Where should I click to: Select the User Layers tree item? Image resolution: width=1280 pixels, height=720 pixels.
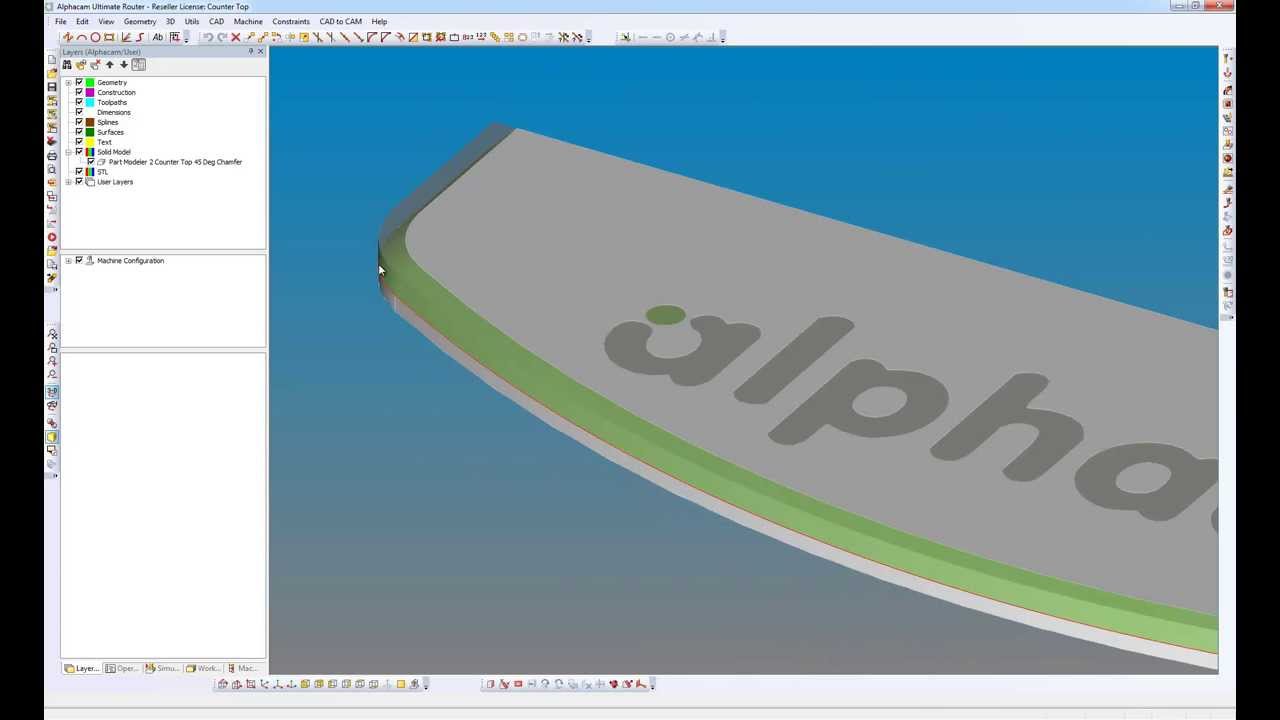tap(115, 182)
